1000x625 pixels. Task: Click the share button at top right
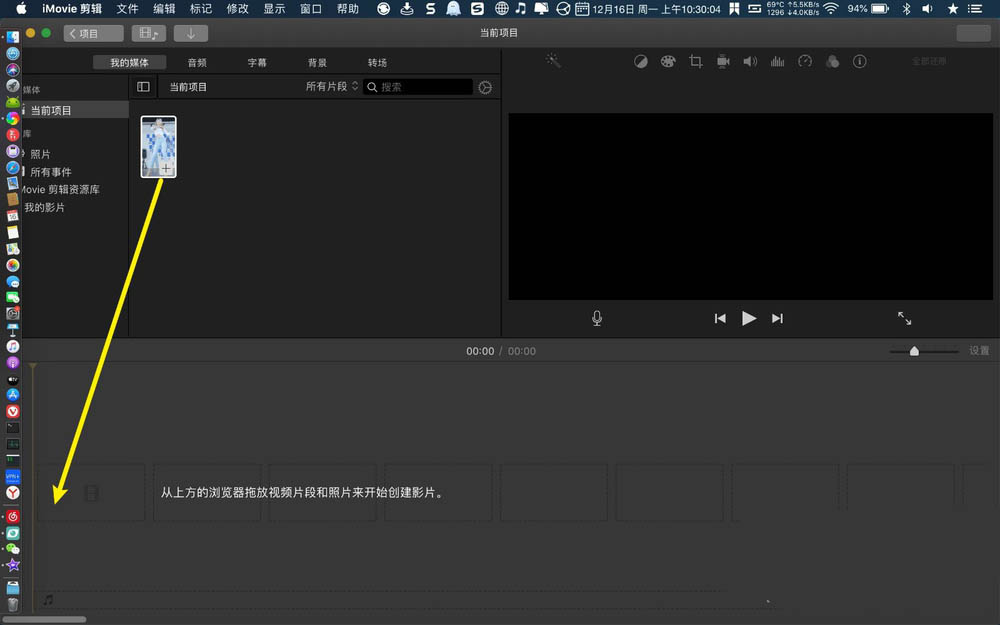pyautogui.click(x=973, y=33)
